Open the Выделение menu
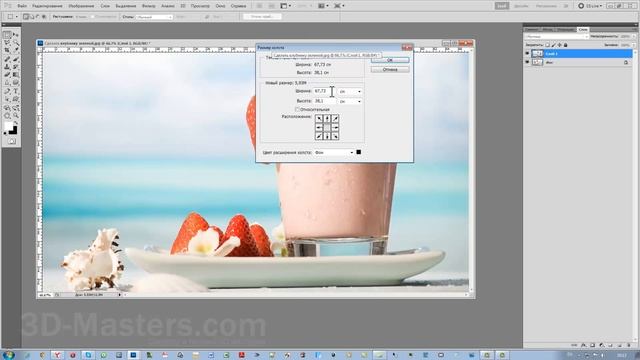This screenshot has width=640, height=360. [x=126, y=6]
